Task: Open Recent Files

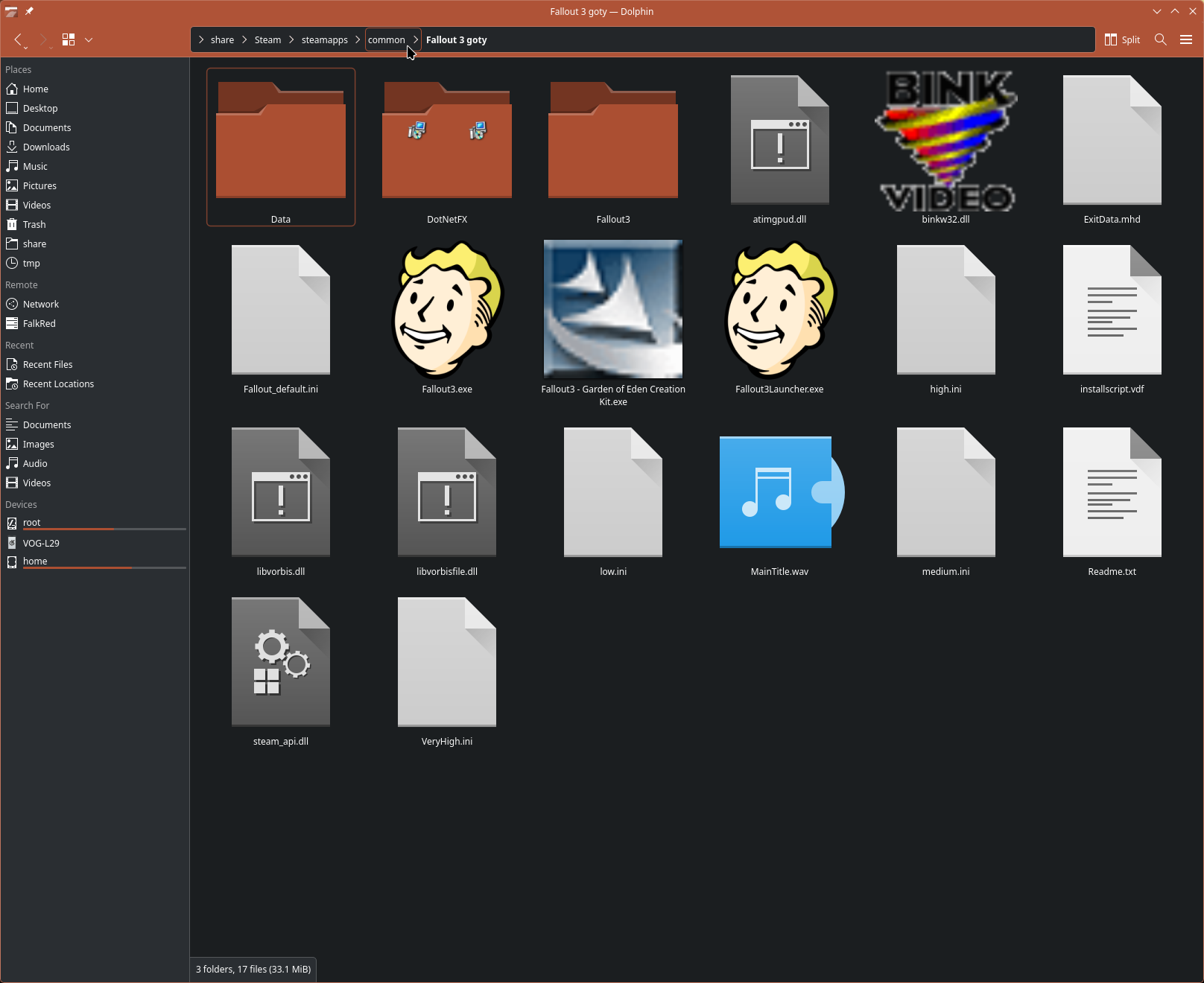Action: 95,364
